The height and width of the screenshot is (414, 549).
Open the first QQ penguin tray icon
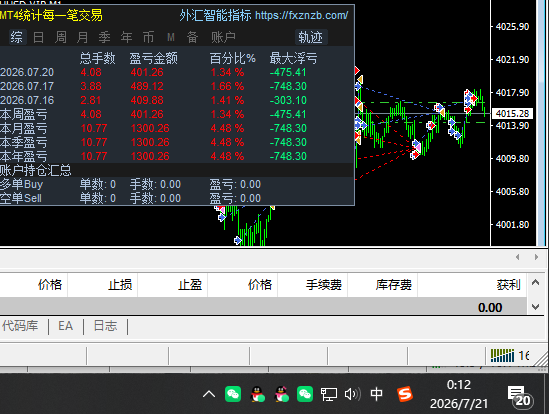click(x=258, y=394)
